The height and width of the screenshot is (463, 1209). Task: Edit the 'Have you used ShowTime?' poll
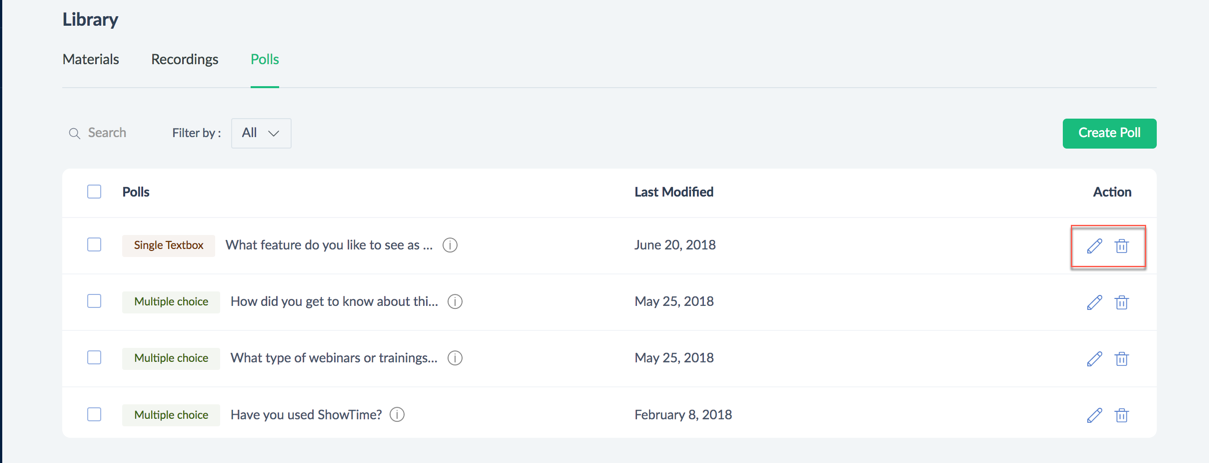click(1094, 415)
